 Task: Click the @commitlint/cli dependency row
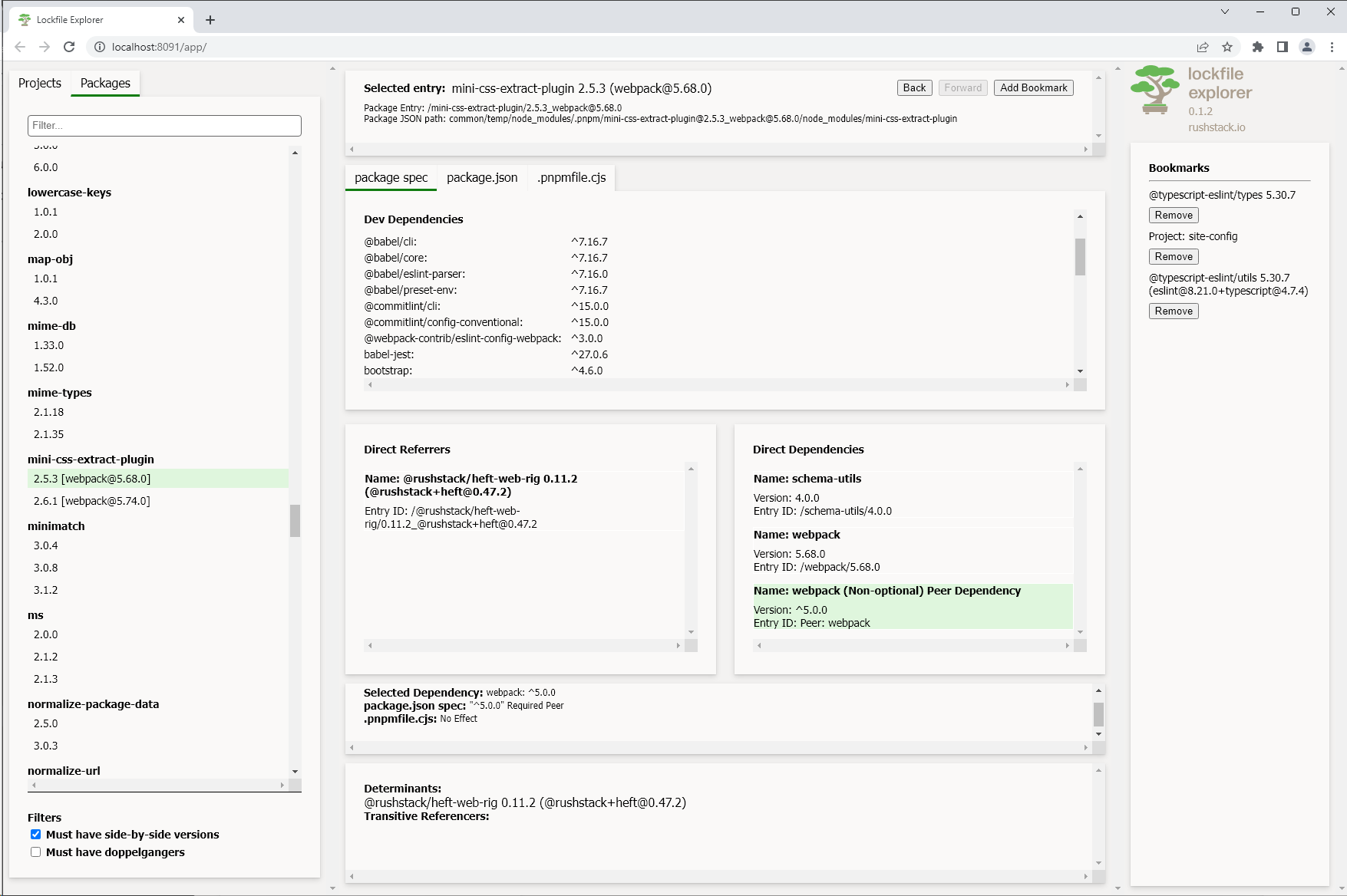click(x=486, y=306)
